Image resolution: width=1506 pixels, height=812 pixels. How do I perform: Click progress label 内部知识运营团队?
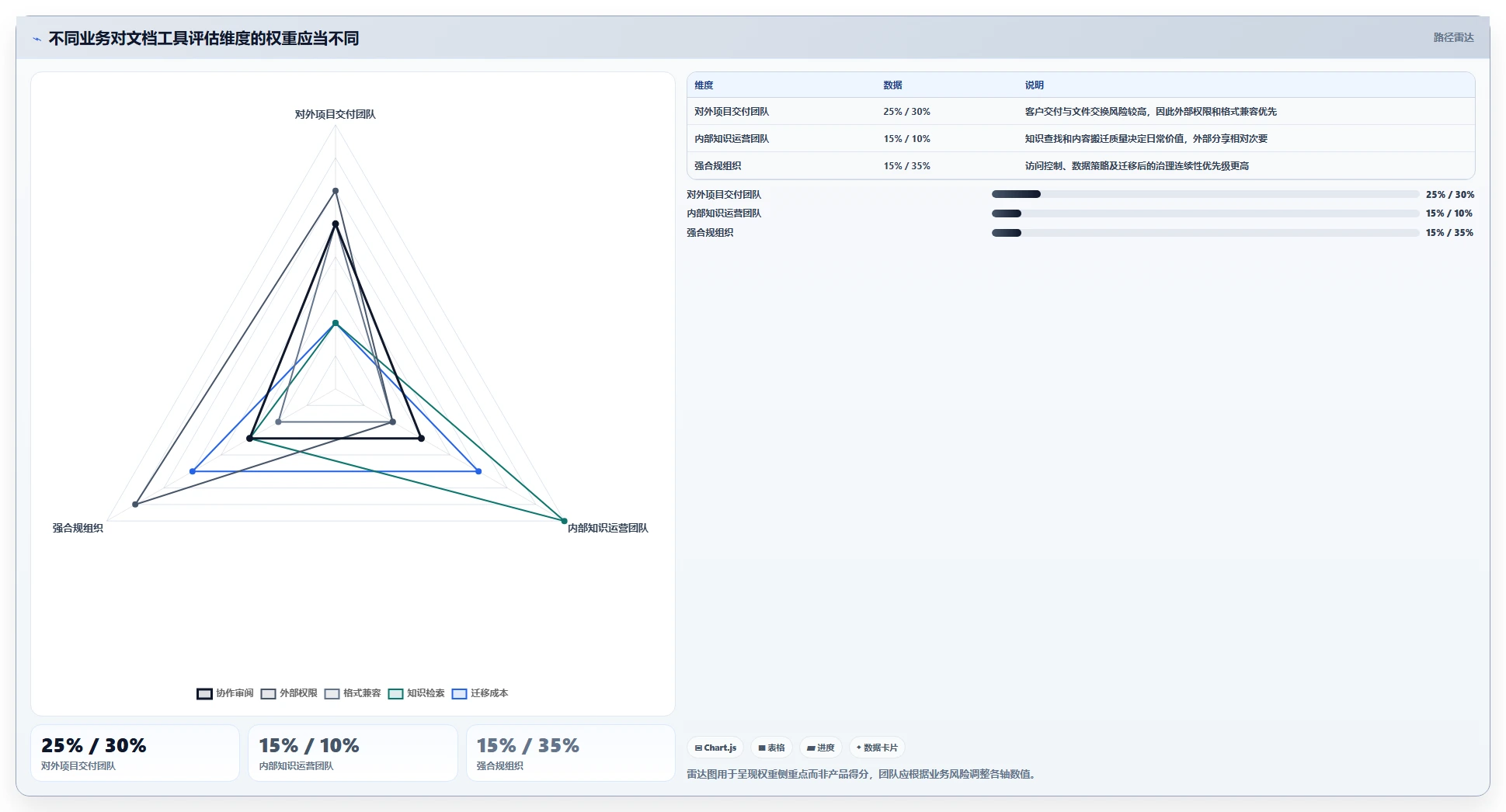coord(724,213)
